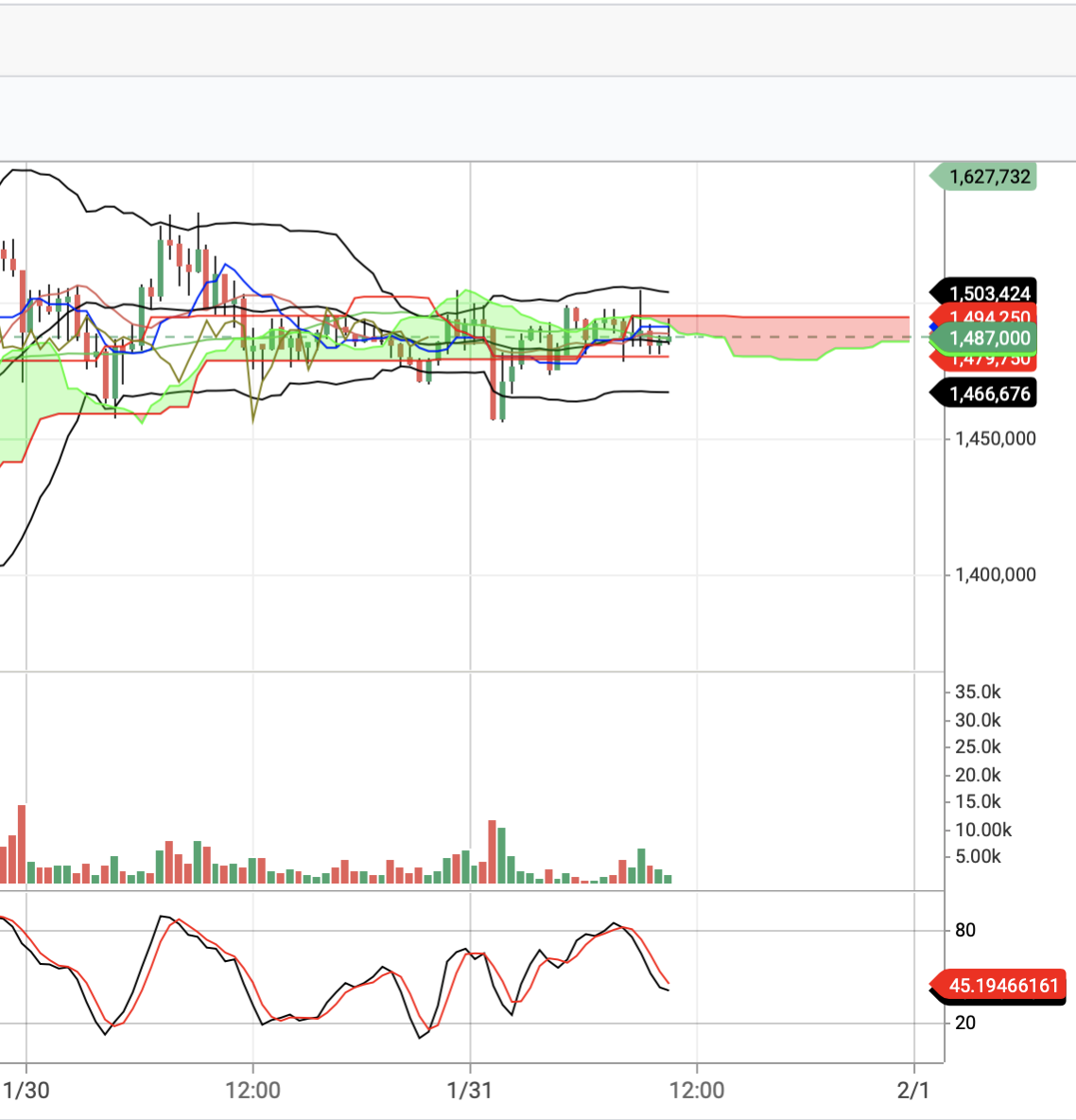This screenshot has height=1120, width=1076.
Task: Click the 20.0k volume axis label
Action: (x=979, y=775)
